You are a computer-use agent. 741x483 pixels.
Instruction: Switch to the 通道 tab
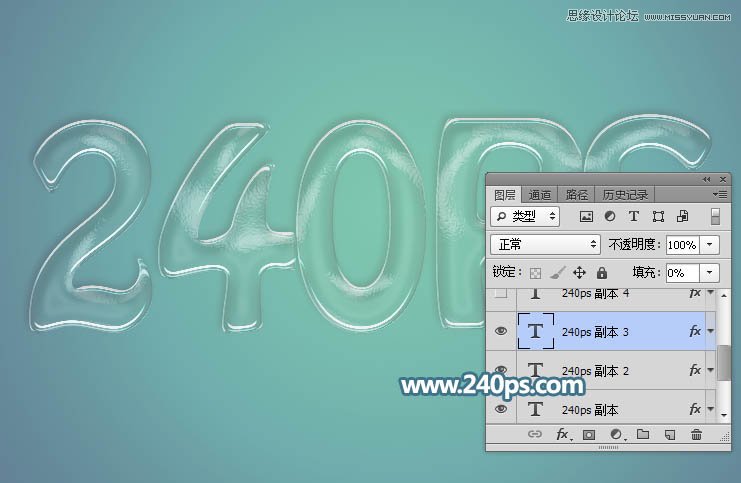[x=540, y=195]
